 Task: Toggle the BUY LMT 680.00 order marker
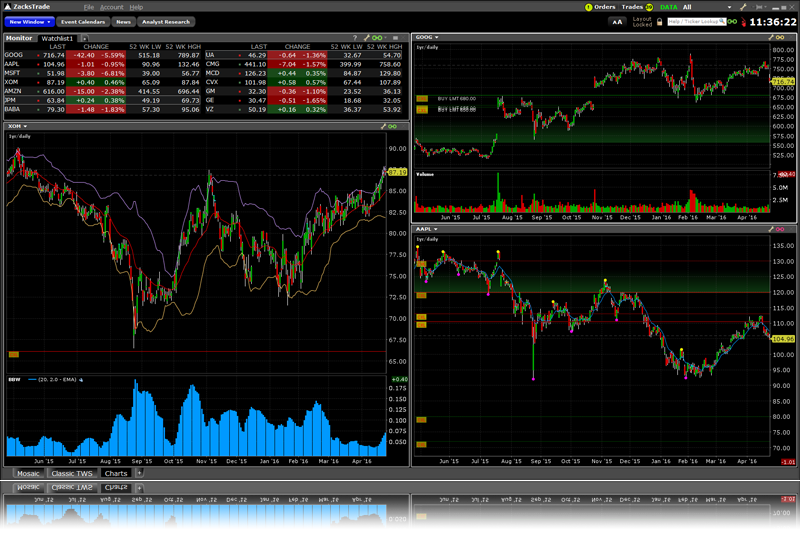tap(456, 98)
